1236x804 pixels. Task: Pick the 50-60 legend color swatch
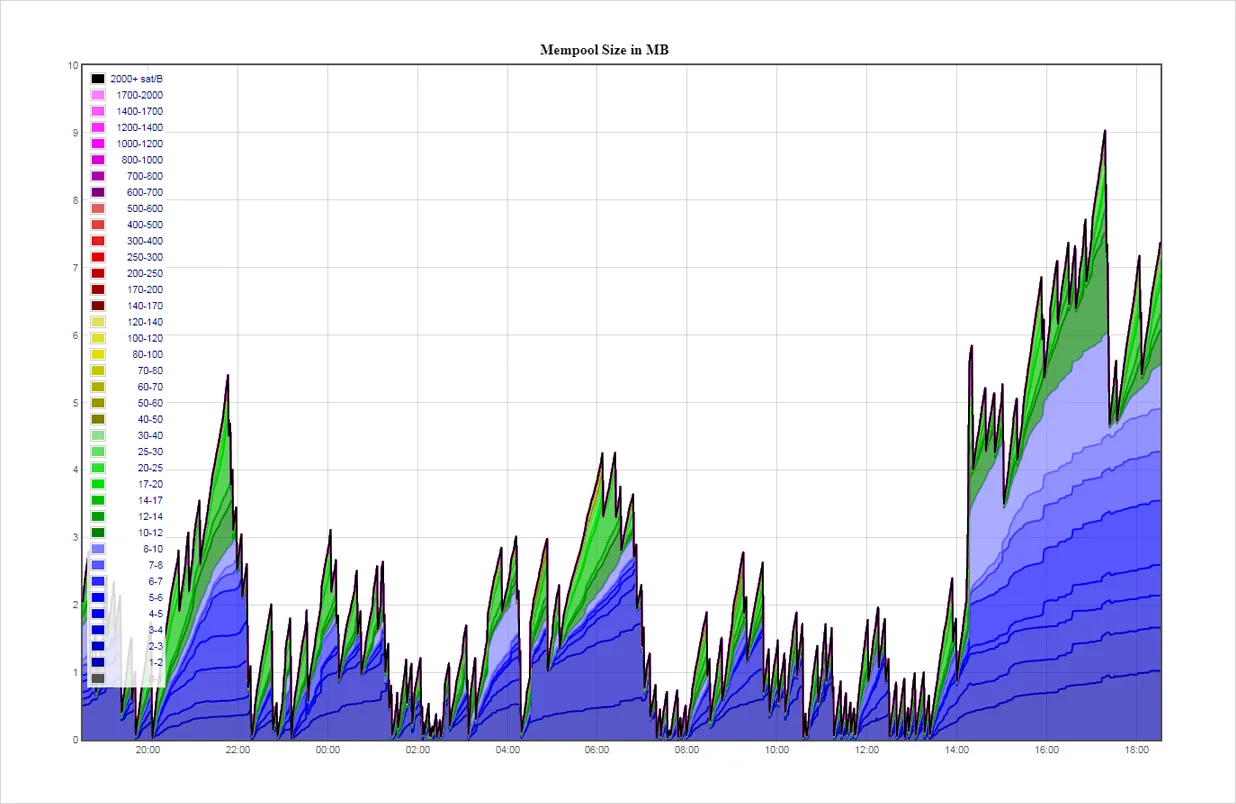98,403
